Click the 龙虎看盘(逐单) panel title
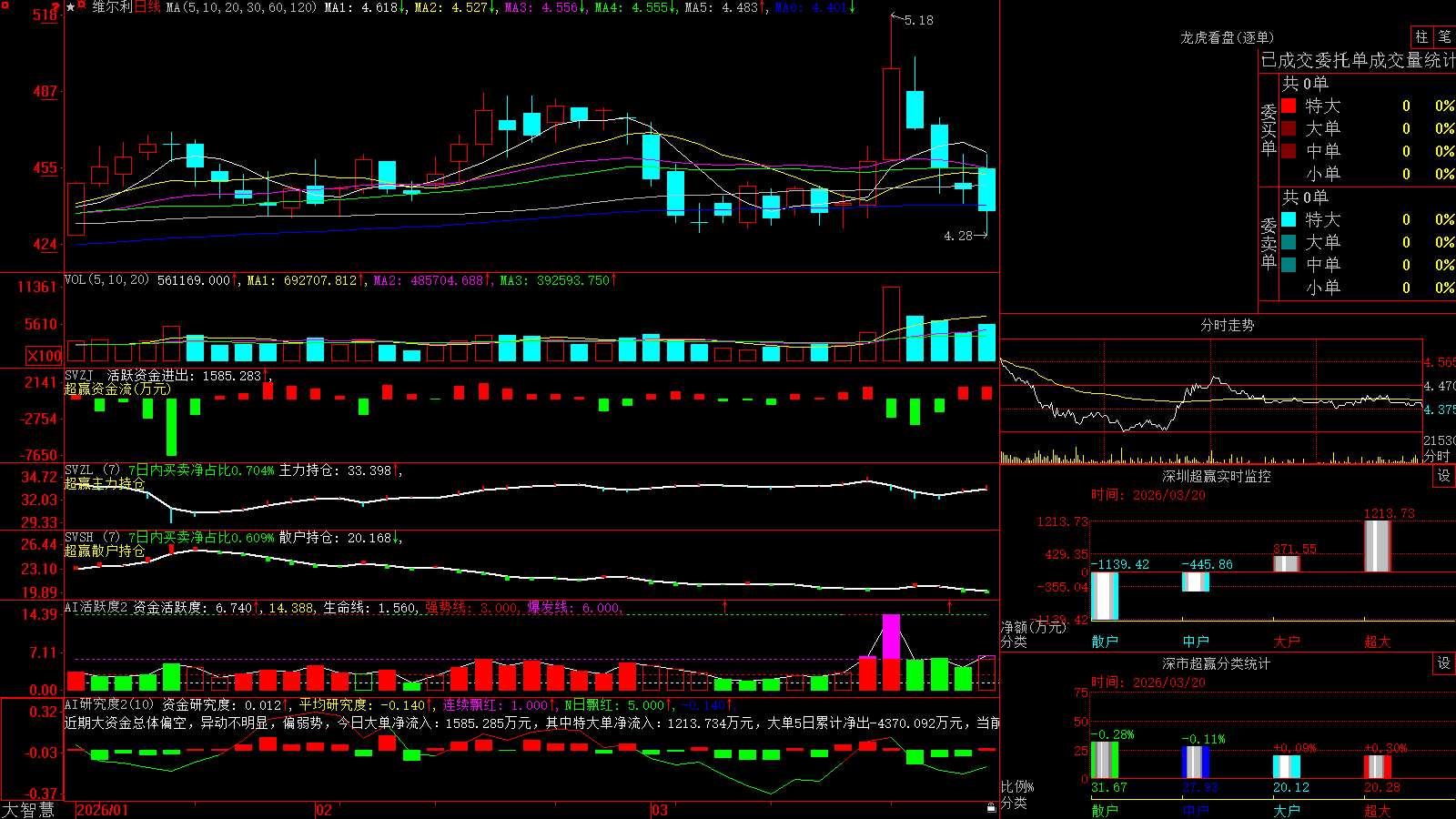Screen dimensions: 1456x819 (x=1227, y=37)
